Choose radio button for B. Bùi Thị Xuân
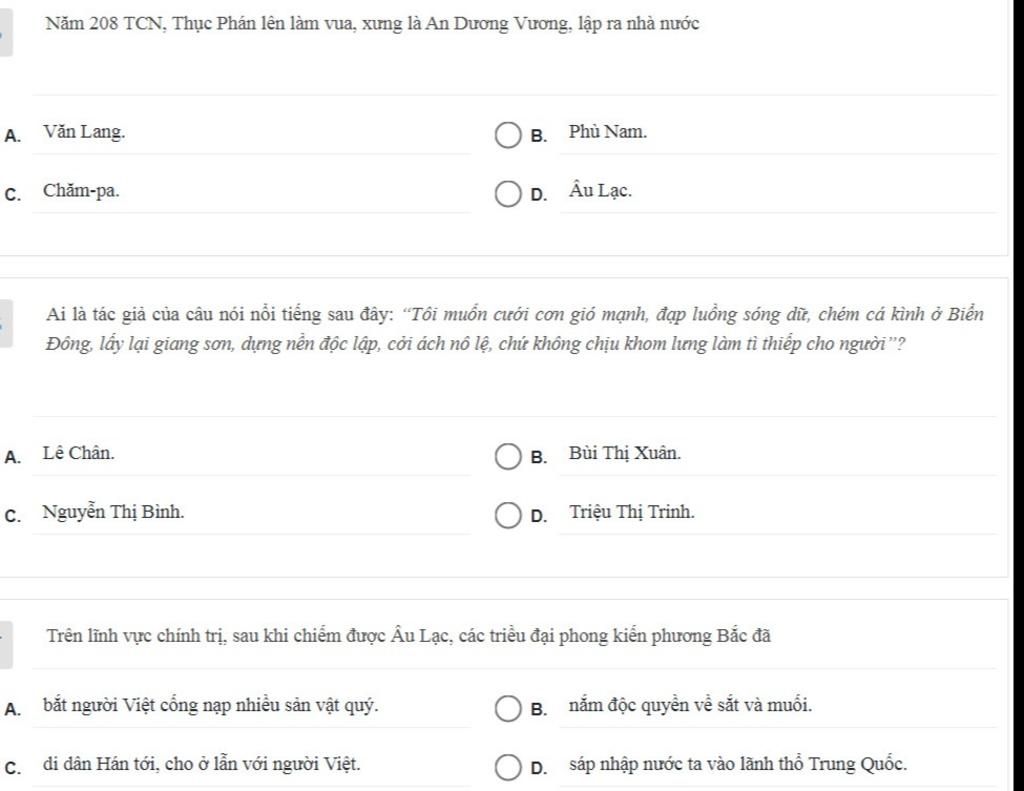The image size is (1024, 791). pos(507,457)
